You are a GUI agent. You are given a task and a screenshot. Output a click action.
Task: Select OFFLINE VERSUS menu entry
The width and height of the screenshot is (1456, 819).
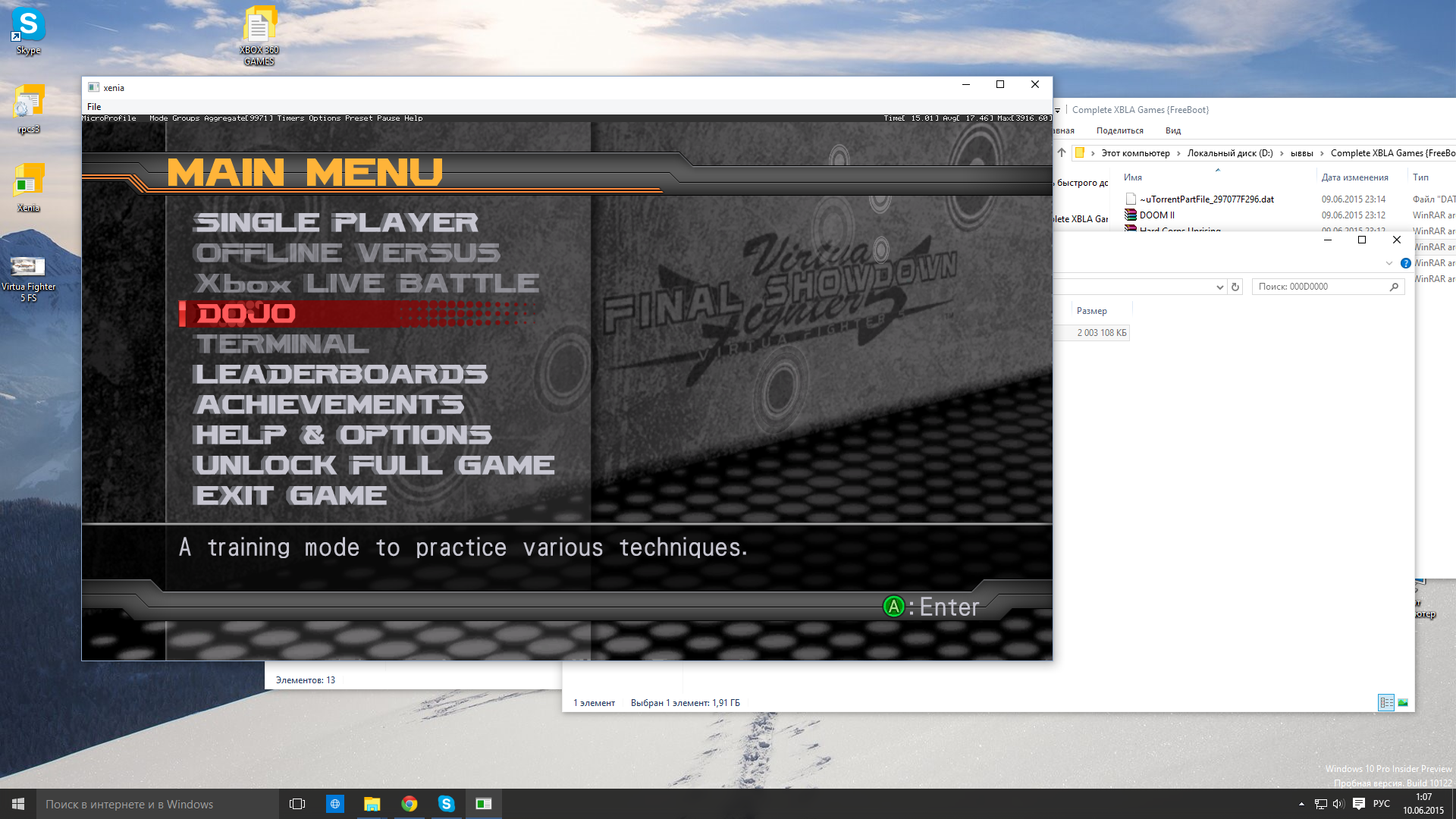coord(347,253)
